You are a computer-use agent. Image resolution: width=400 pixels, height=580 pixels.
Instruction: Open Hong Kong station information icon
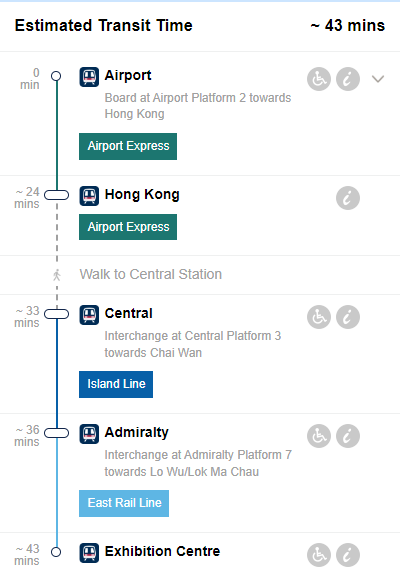tap(348, 198)
